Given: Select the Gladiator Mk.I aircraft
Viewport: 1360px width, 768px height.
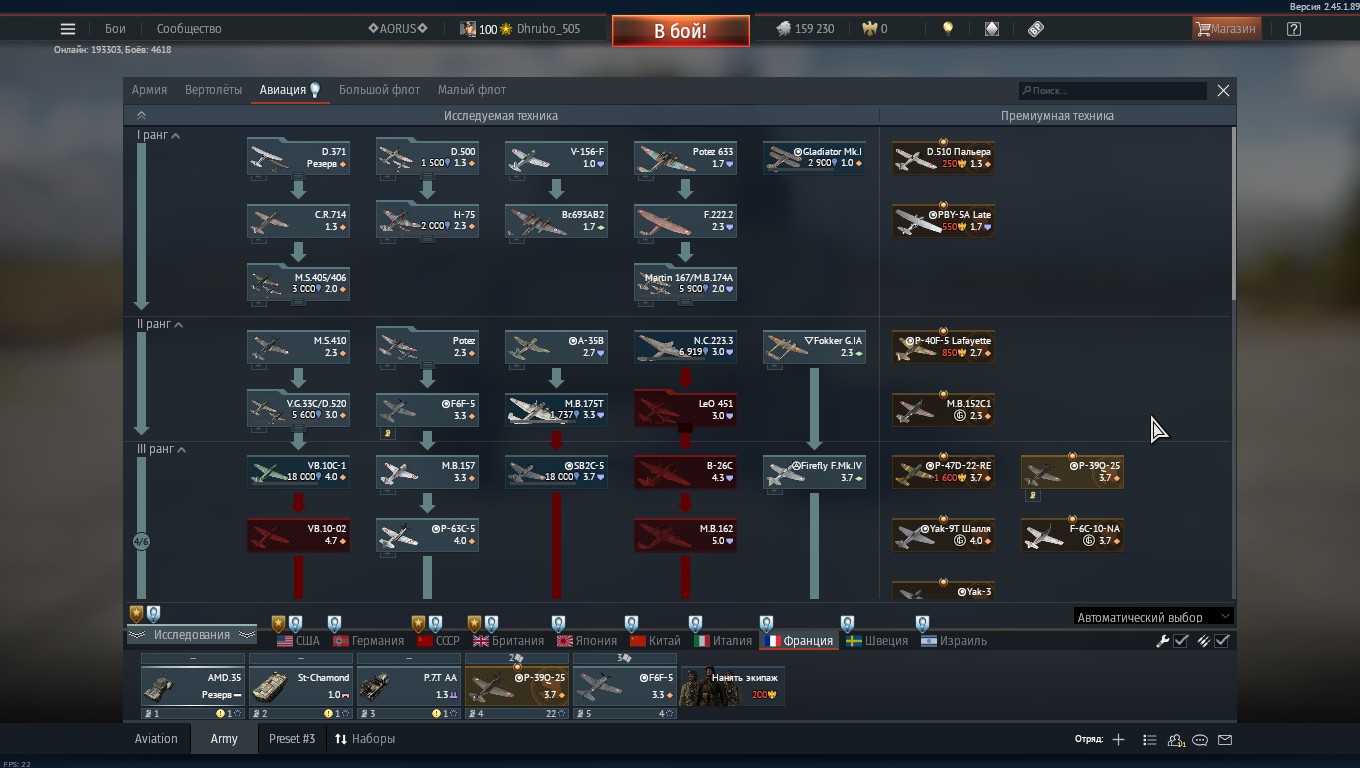Looking at the screenshot, I should click(814, 158).
